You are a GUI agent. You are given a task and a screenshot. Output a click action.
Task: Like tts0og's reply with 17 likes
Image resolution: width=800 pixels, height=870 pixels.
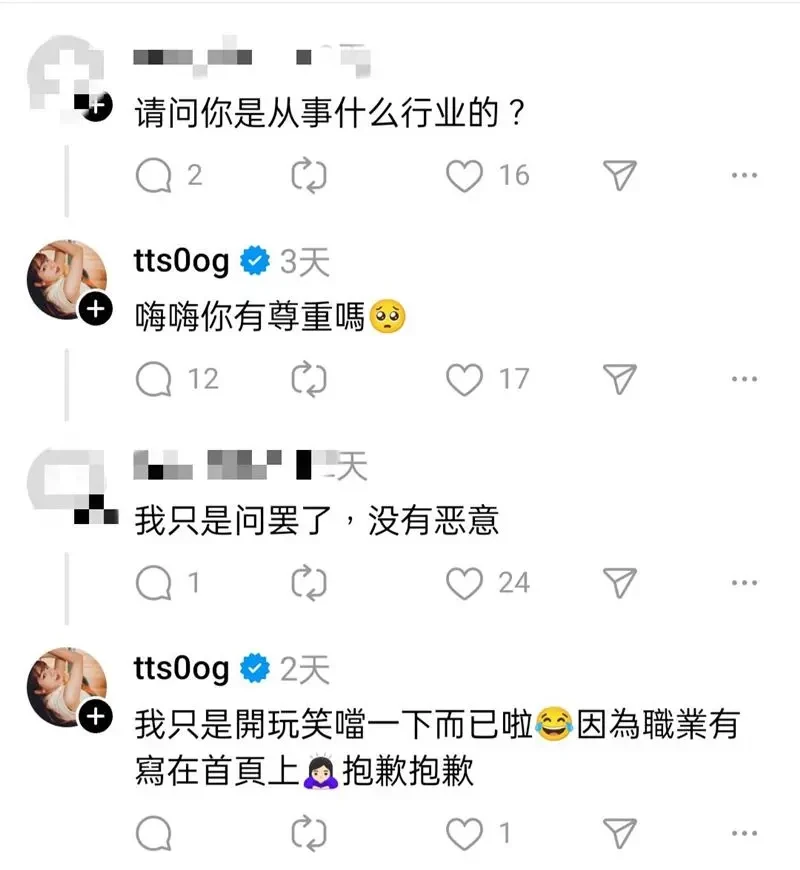pos(464,380)
